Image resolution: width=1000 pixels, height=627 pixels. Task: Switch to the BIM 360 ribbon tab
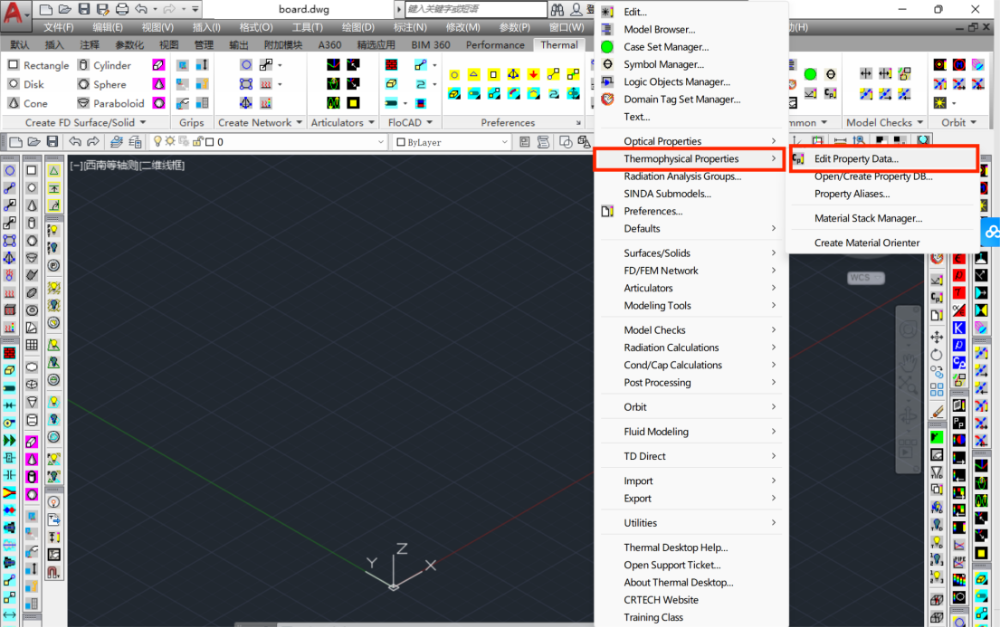tap(430, 45)
